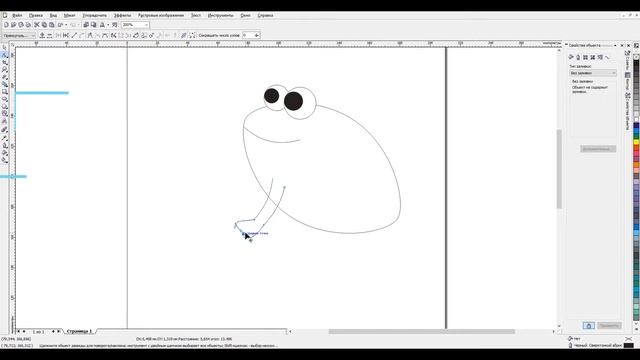Open the Без заливки fill type dropdown
This screenshot has width=640, height=360.
(x=593, y=73)
